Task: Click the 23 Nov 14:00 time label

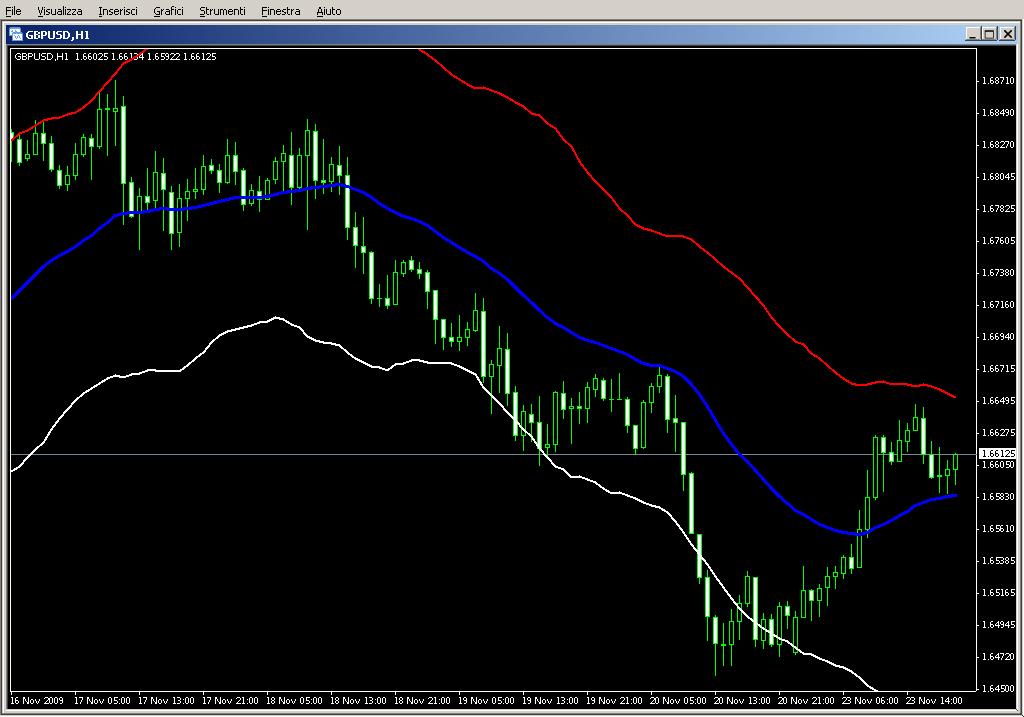Action: 934,701
